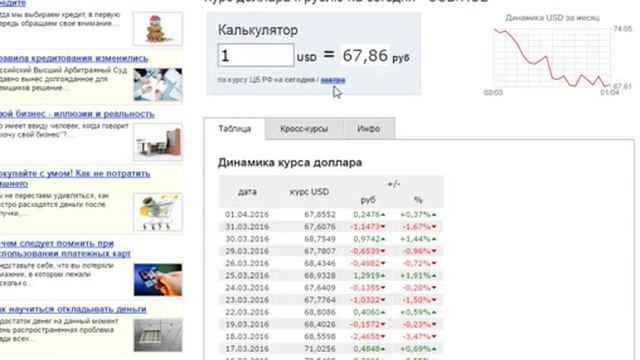Open article about credit rules changed
Screen dimensions: 640x360
74,58
